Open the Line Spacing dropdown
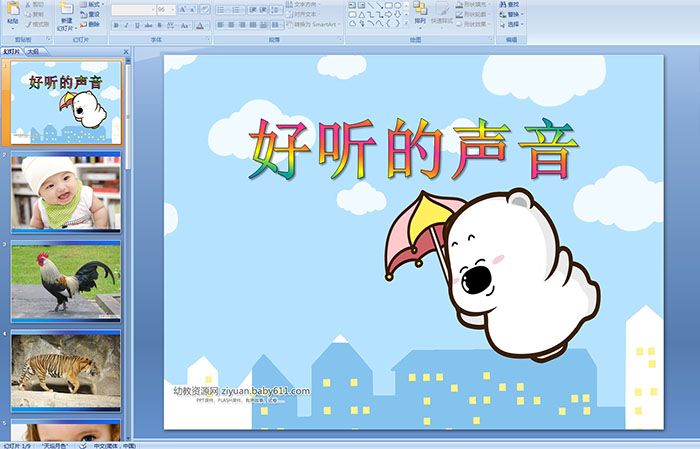The width and height of the screenshot is (700, 449). click(x=276, y=10)
